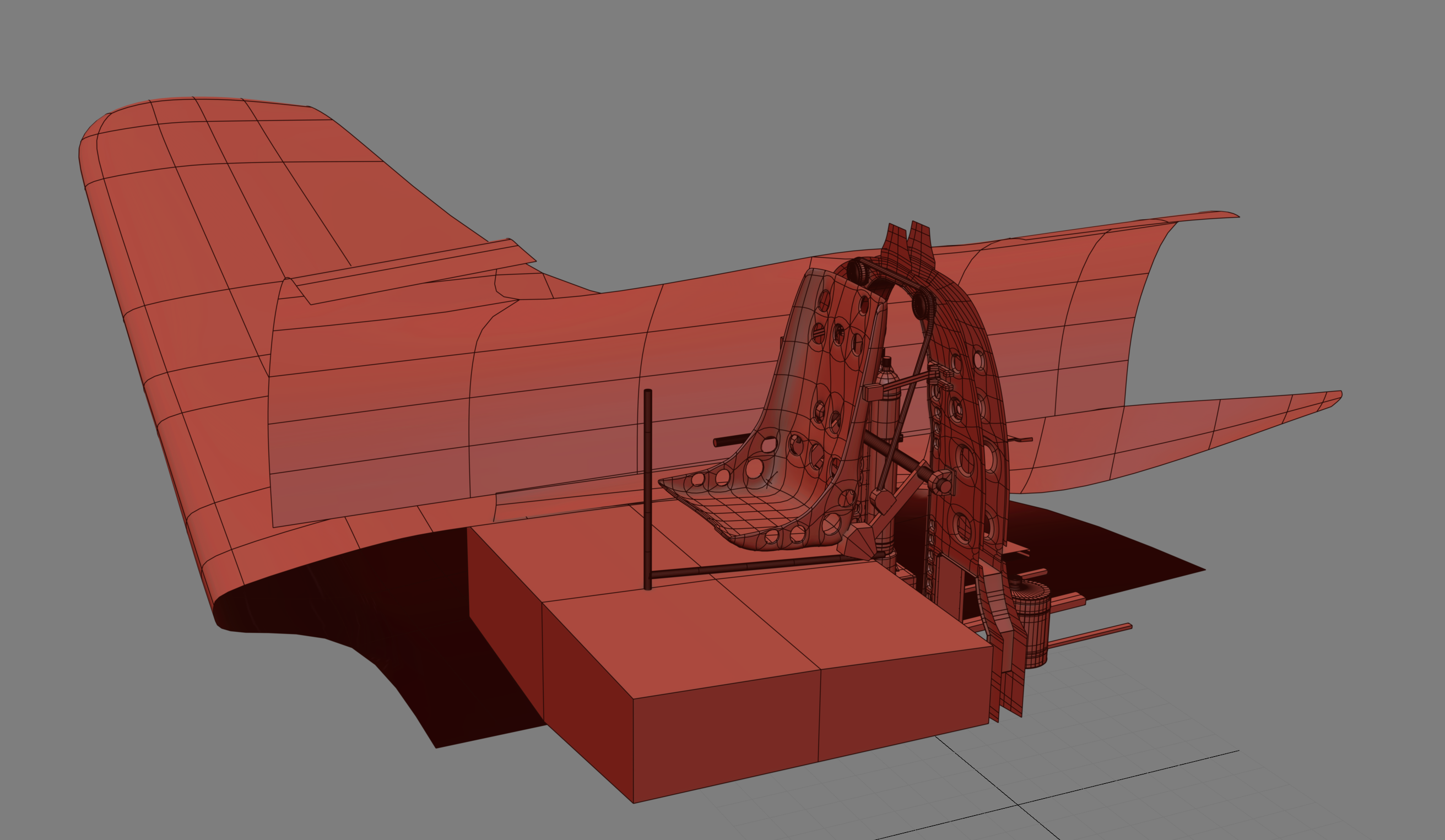Click the grid floor origin line crossing
1445x840 pixels.
point(1018,805)
